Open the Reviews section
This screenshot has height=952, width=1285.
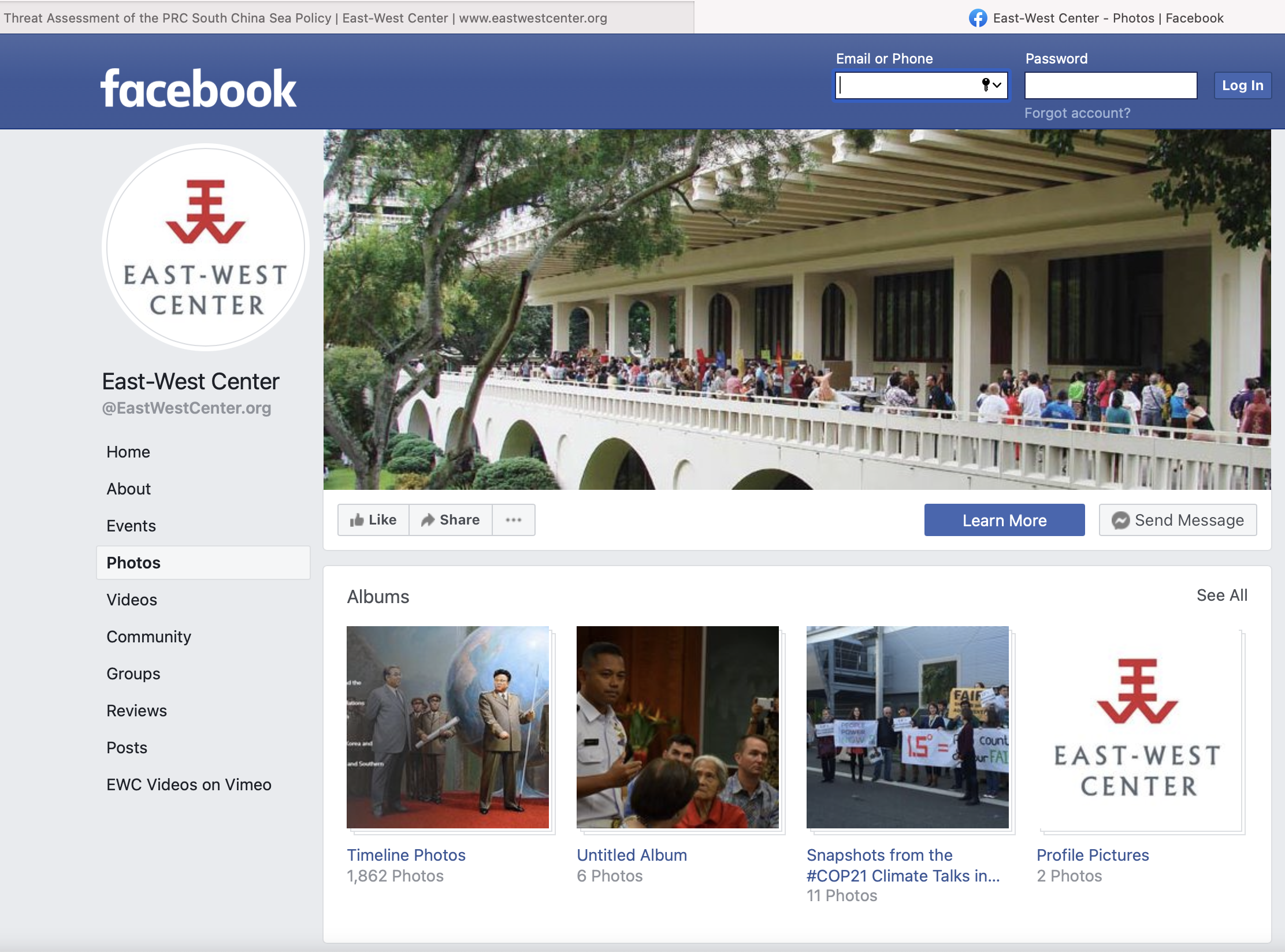[137, 711]
